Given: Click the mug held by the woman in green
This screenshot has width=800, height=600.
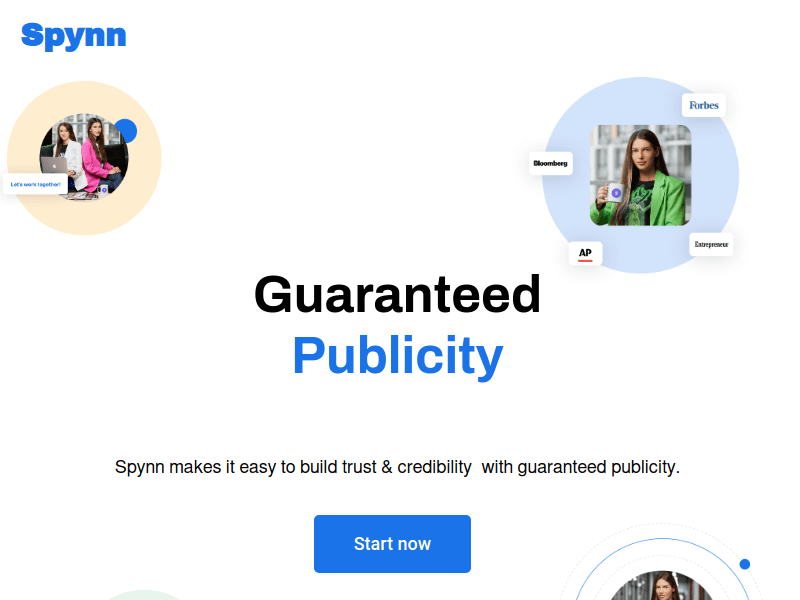Looking at the screenshot, I should tap(611, 193).
